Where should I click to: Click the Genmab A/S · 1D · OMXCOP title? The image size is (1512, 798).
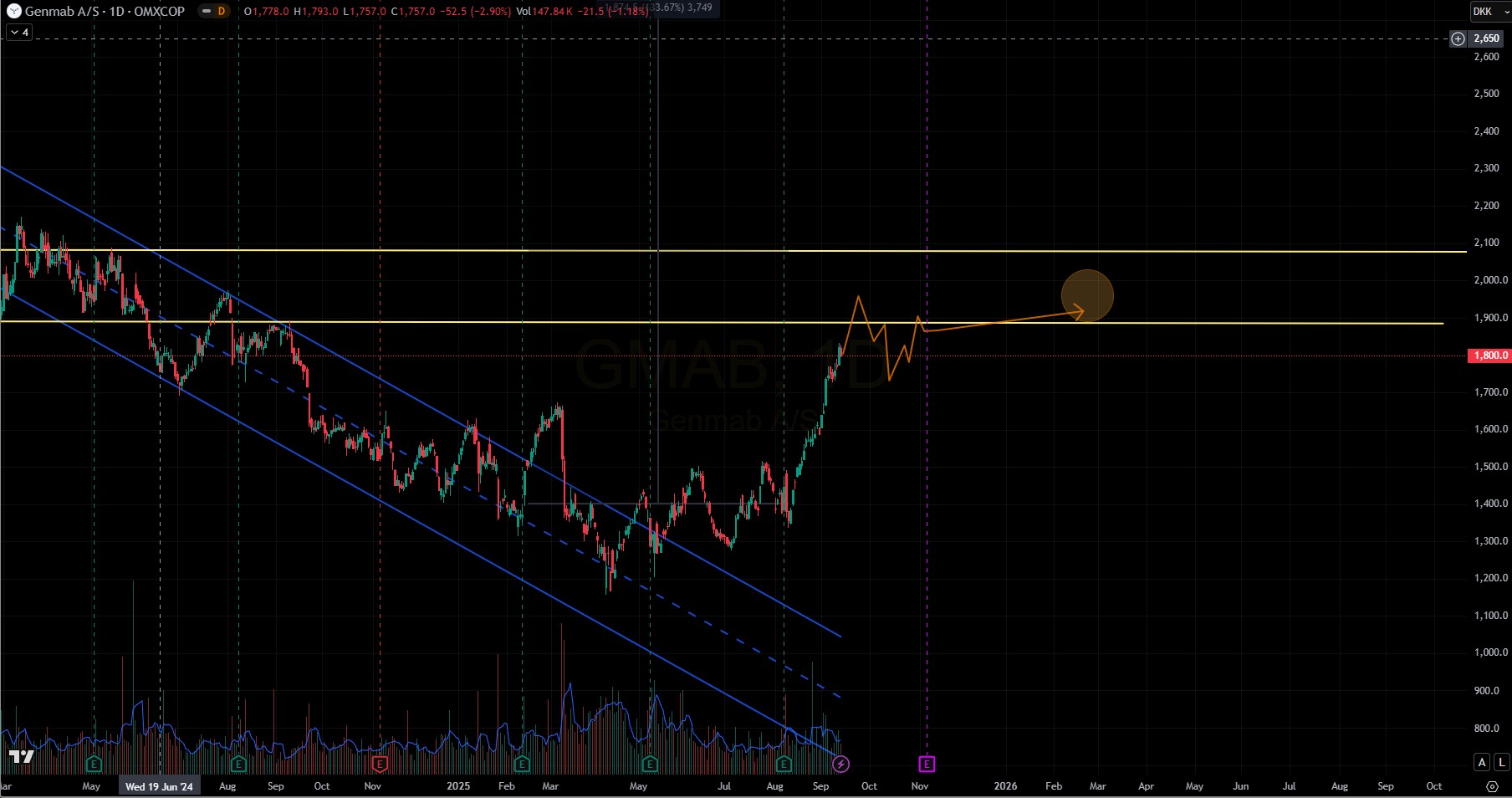tap(105, 11)
